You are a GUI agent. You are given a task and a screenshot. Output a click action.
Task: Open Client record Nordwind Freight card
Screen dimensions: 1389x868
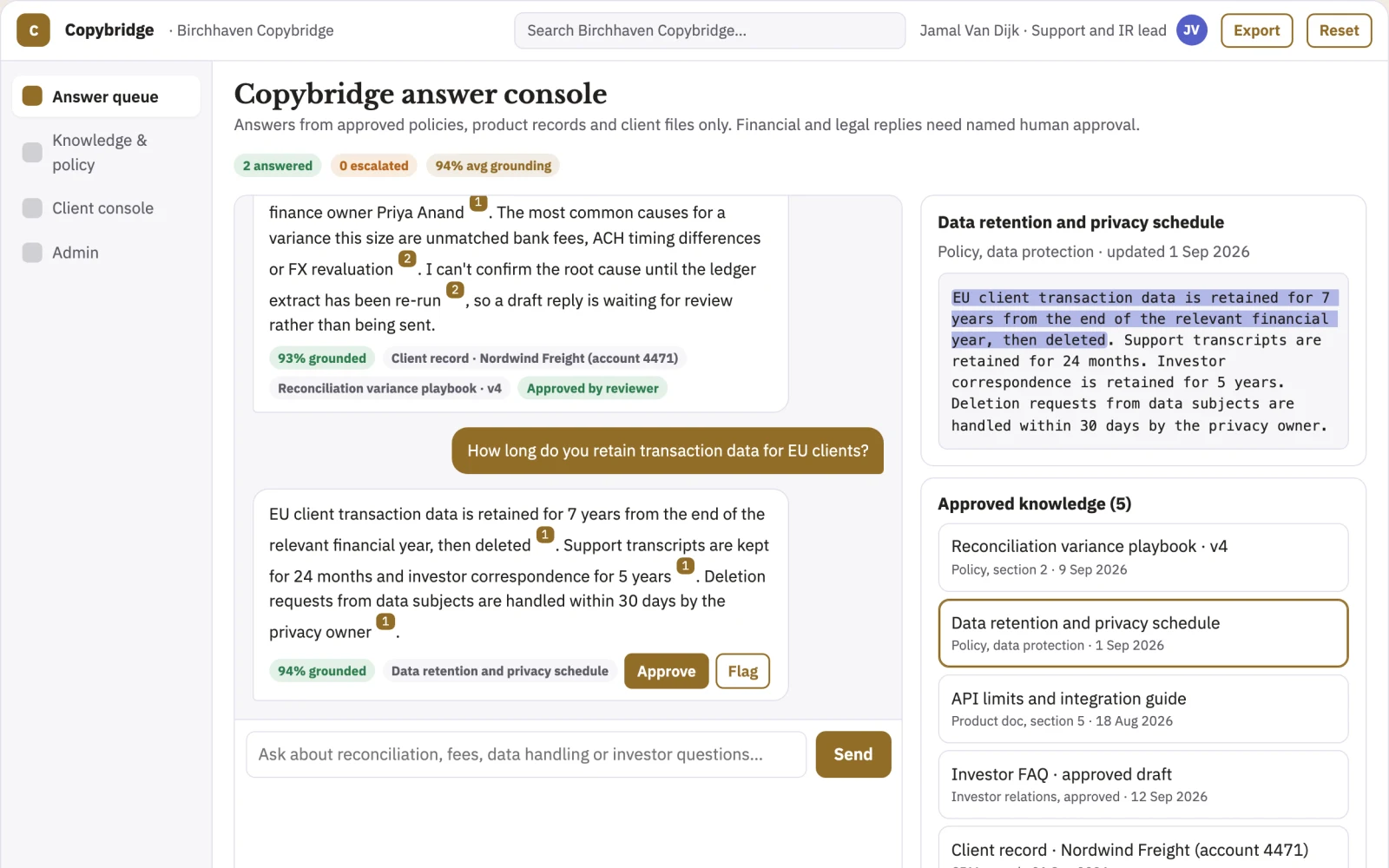point(1142,847)
